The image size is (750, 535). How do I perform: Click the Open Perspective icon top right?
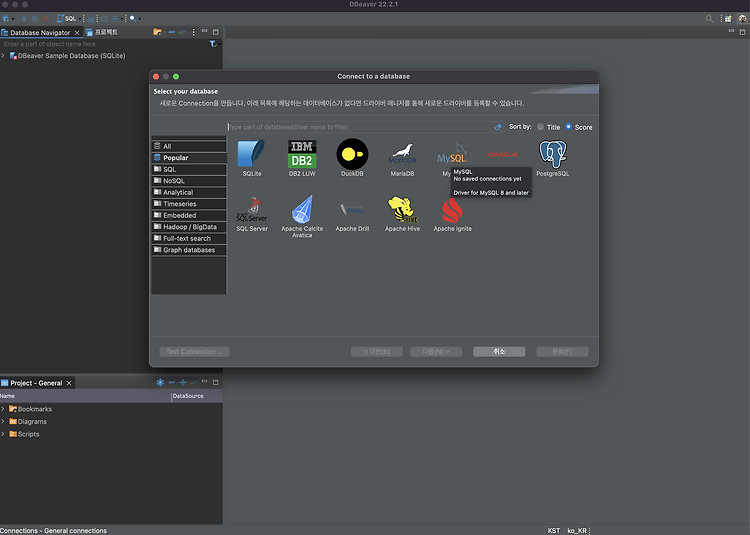point(728,19)
